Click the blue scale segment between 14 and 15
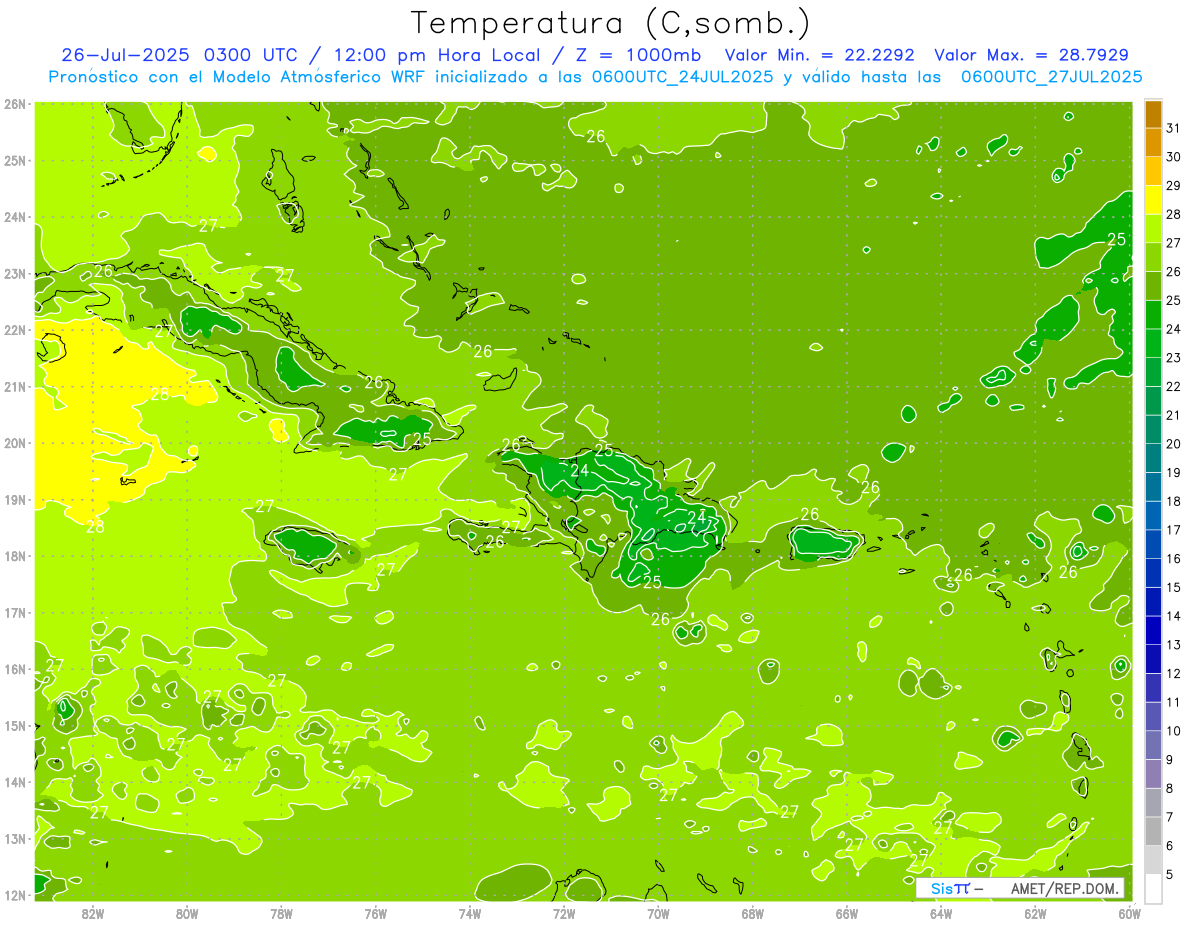The width and height of the screenshot is (1200, 927). point(1153,602)
